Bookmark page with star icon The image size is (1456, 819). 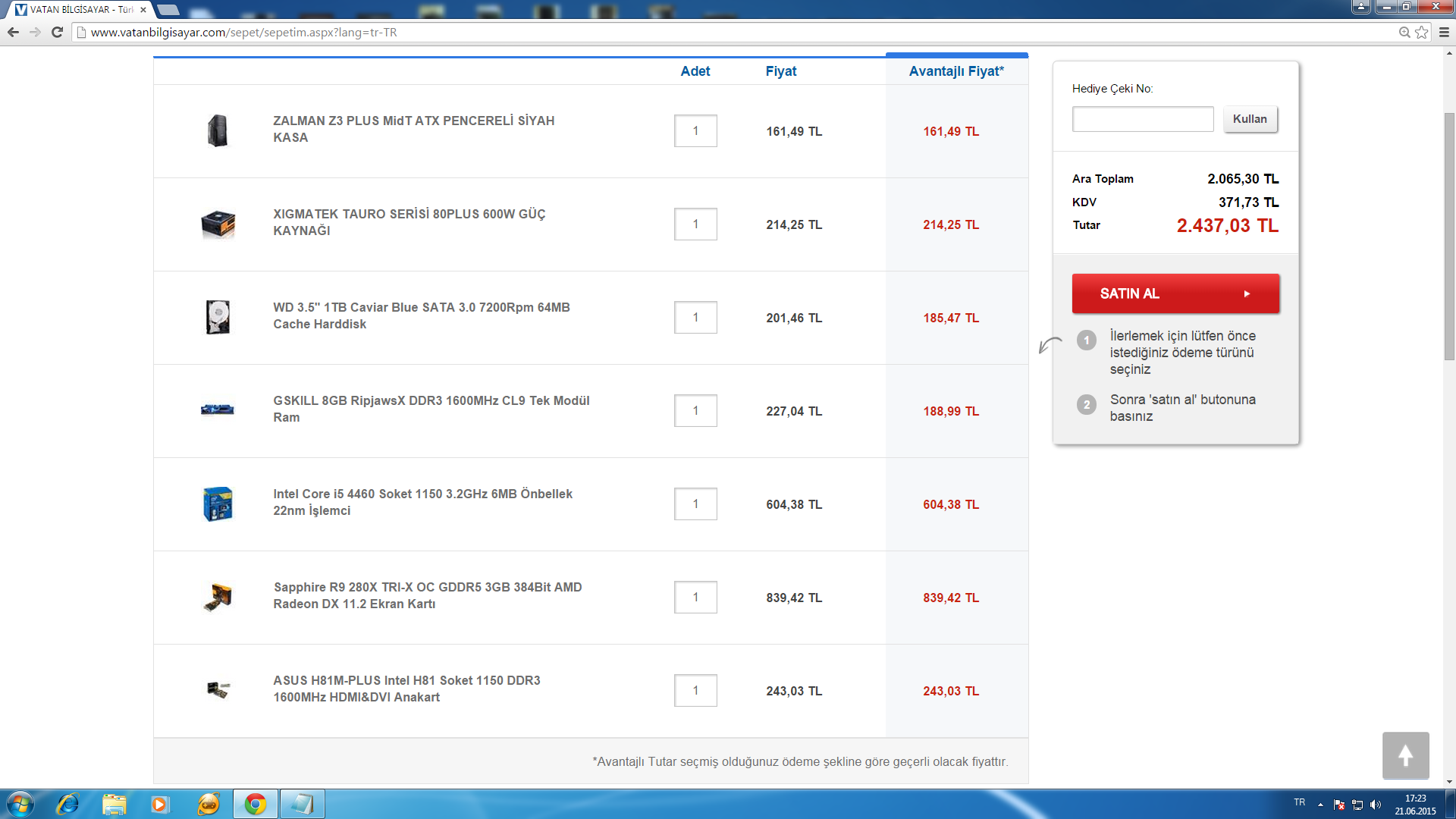tap(1422, 32)
